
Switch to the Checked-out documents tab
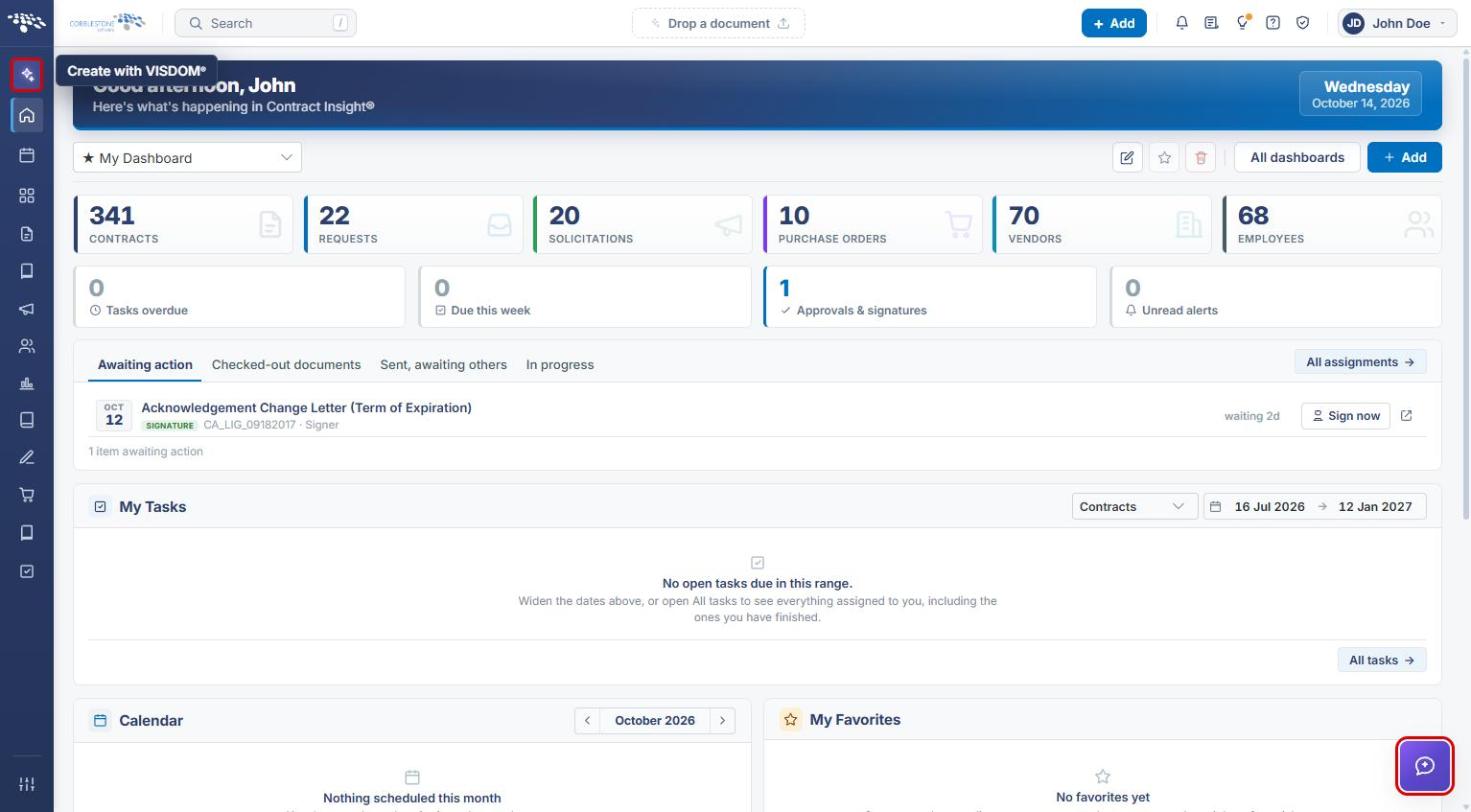[286, 365]
